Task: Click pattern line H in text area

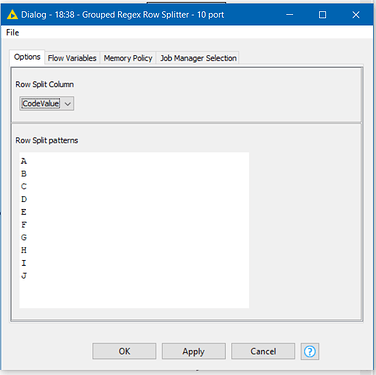Action: 24,250
